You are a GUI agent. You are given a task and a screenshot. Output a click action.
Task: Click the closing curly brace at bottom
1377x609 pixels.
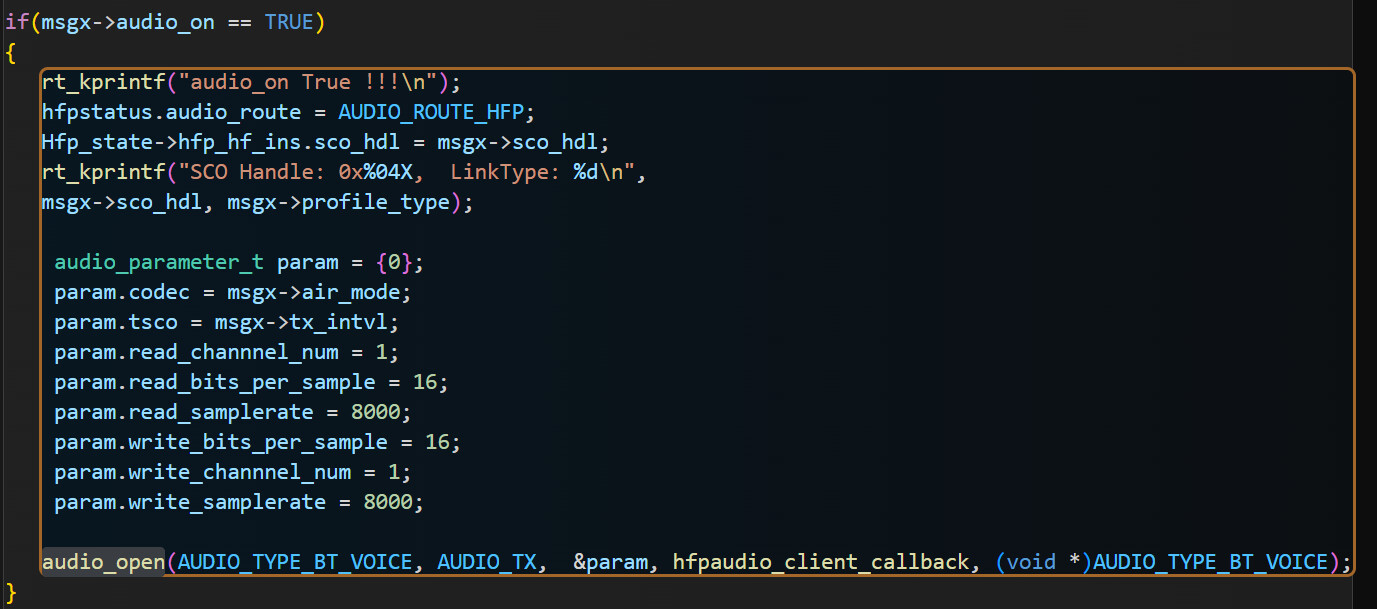click(11, 592)
